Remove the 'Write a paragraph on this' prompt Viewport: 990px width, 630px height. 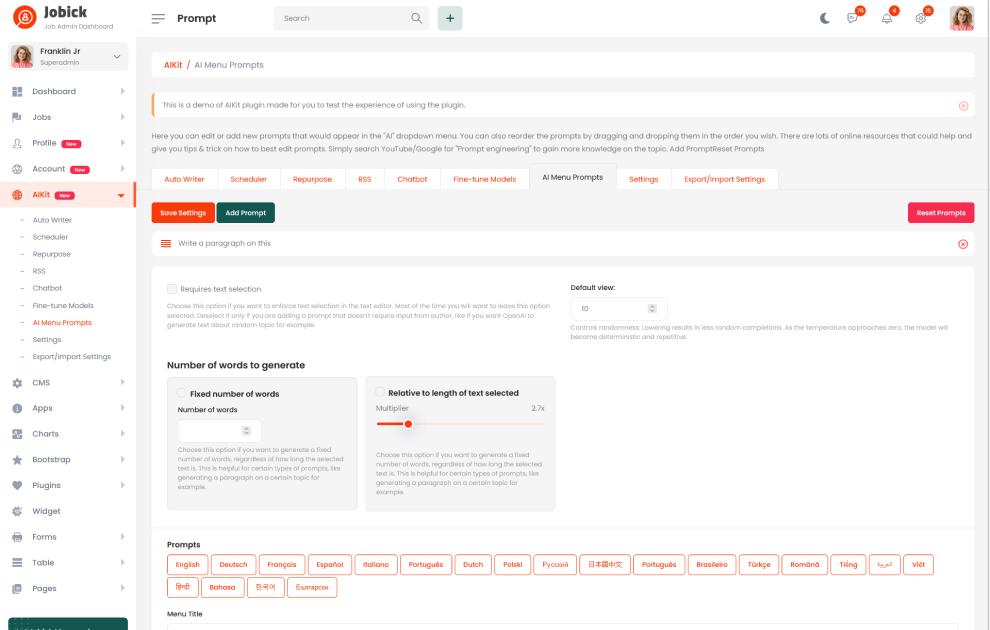pos(963,244)
